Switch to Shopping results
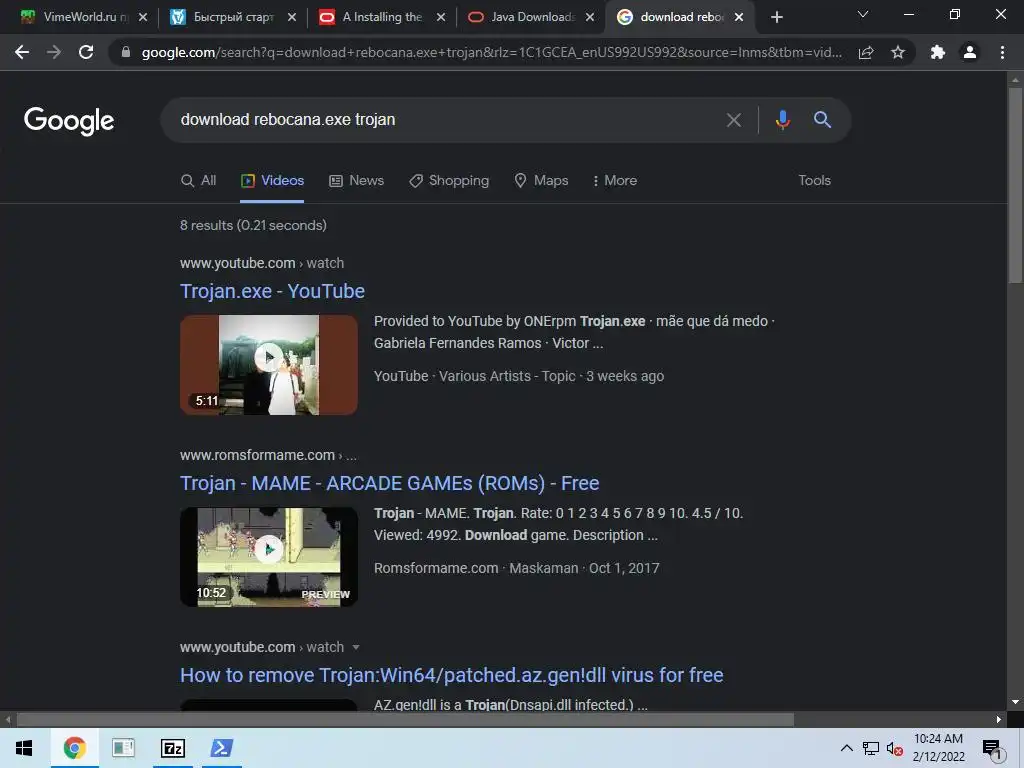 (x=449, y=181)
